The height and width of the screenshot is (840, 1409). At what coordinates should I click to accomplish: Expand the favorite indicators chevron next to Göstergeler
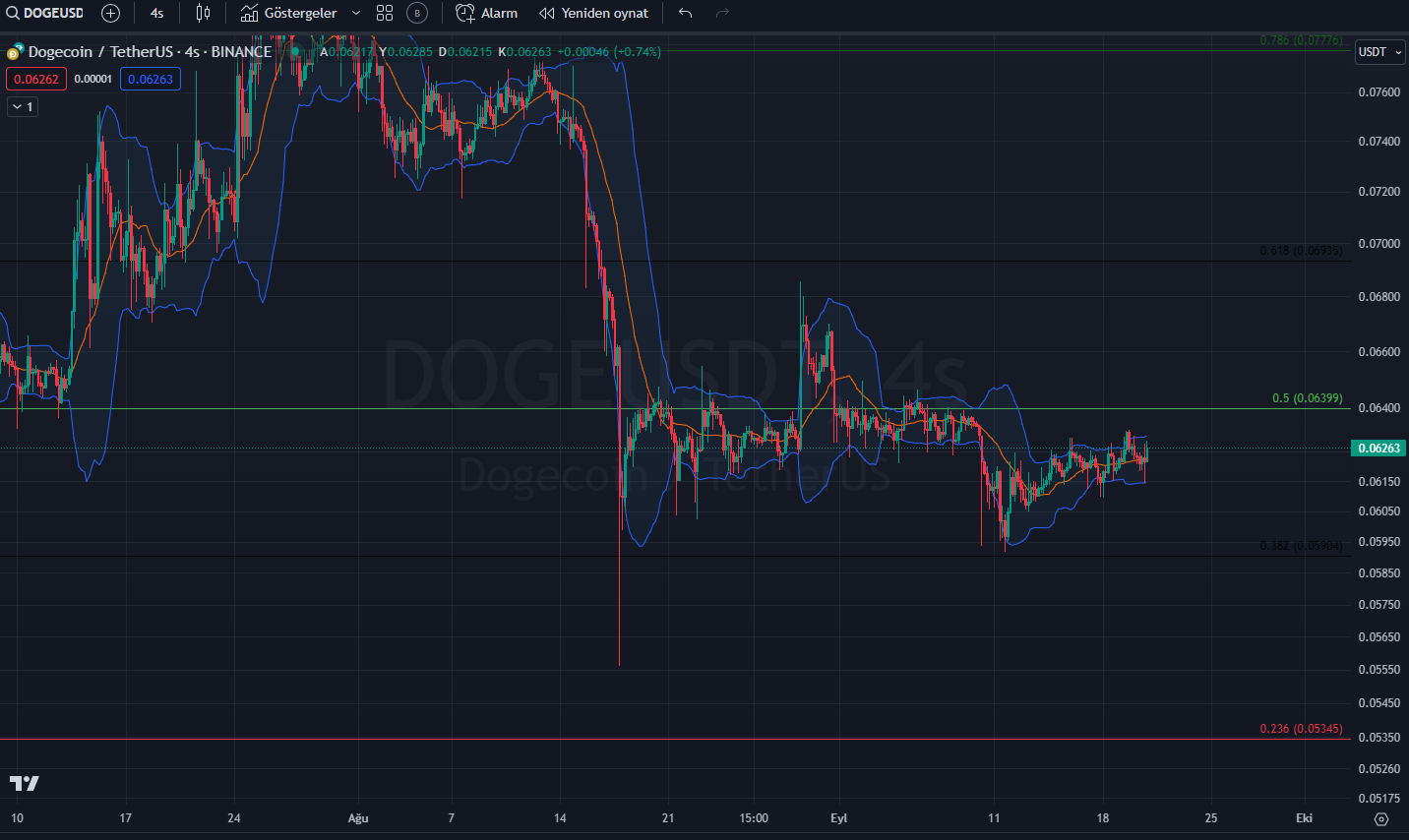pos(356,13)
